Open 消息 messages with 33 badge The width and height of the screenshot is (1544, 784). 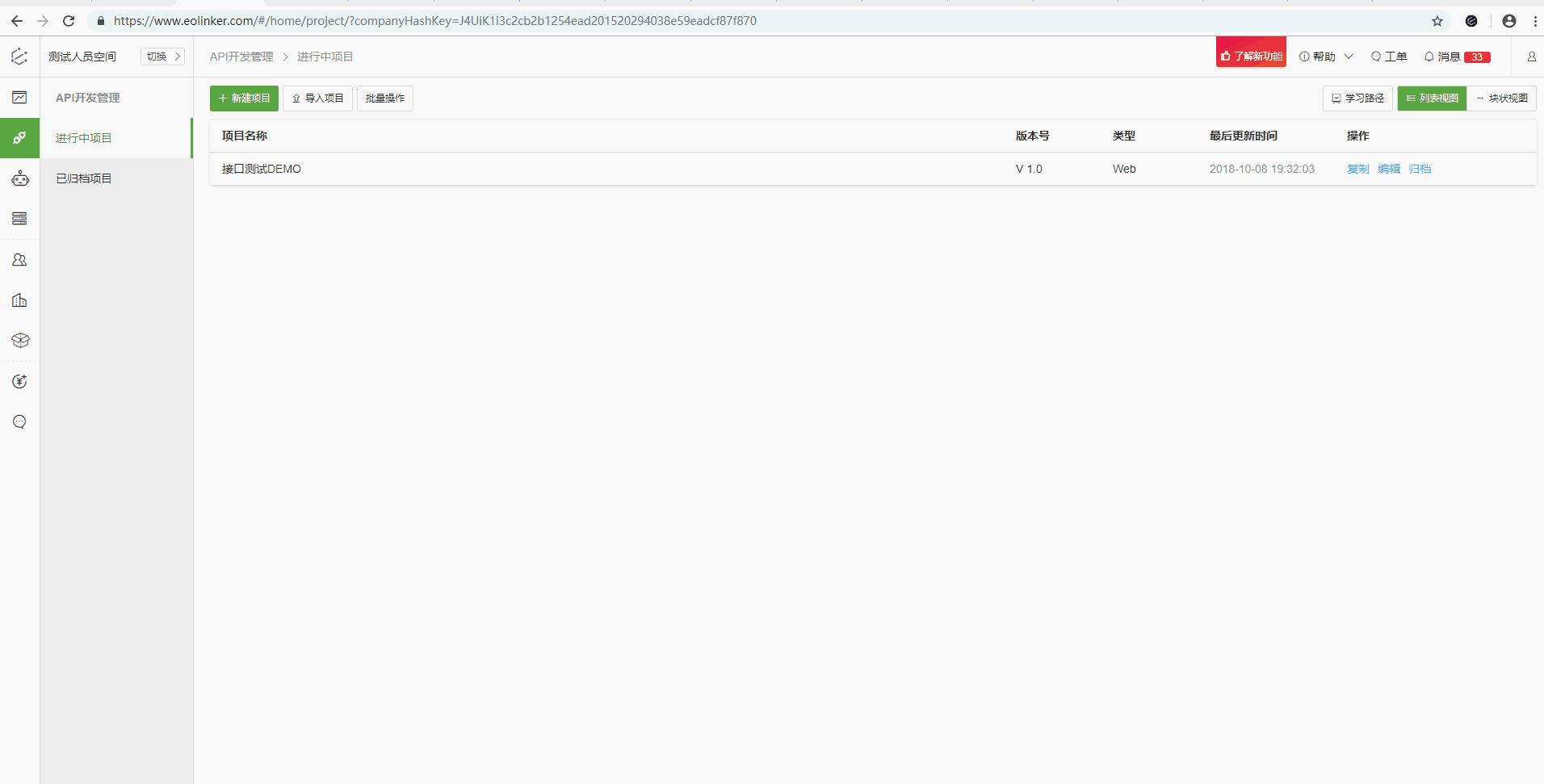[1457, 57]
